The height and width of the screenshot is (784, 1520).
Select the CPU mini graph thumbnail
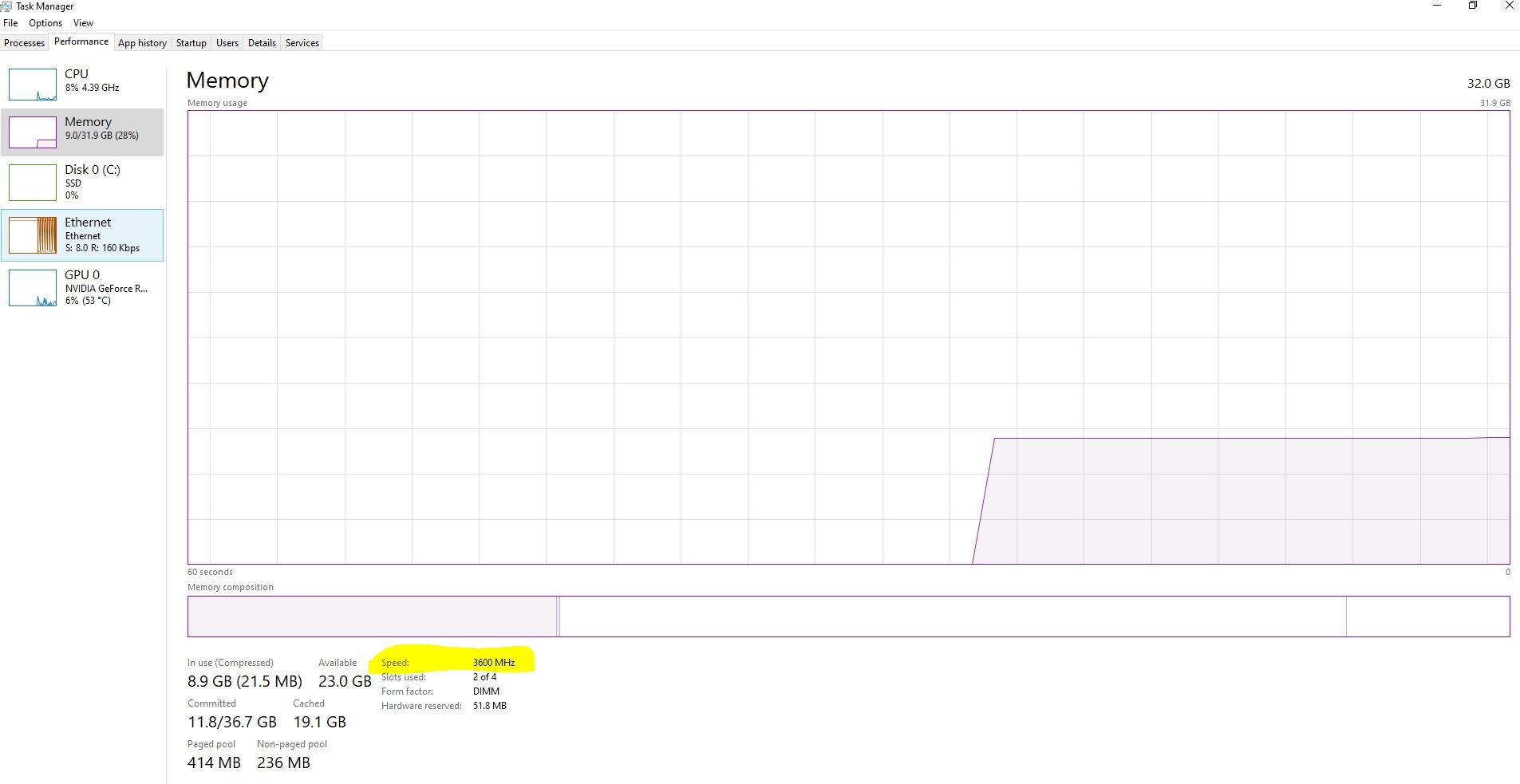click(33, 85)
